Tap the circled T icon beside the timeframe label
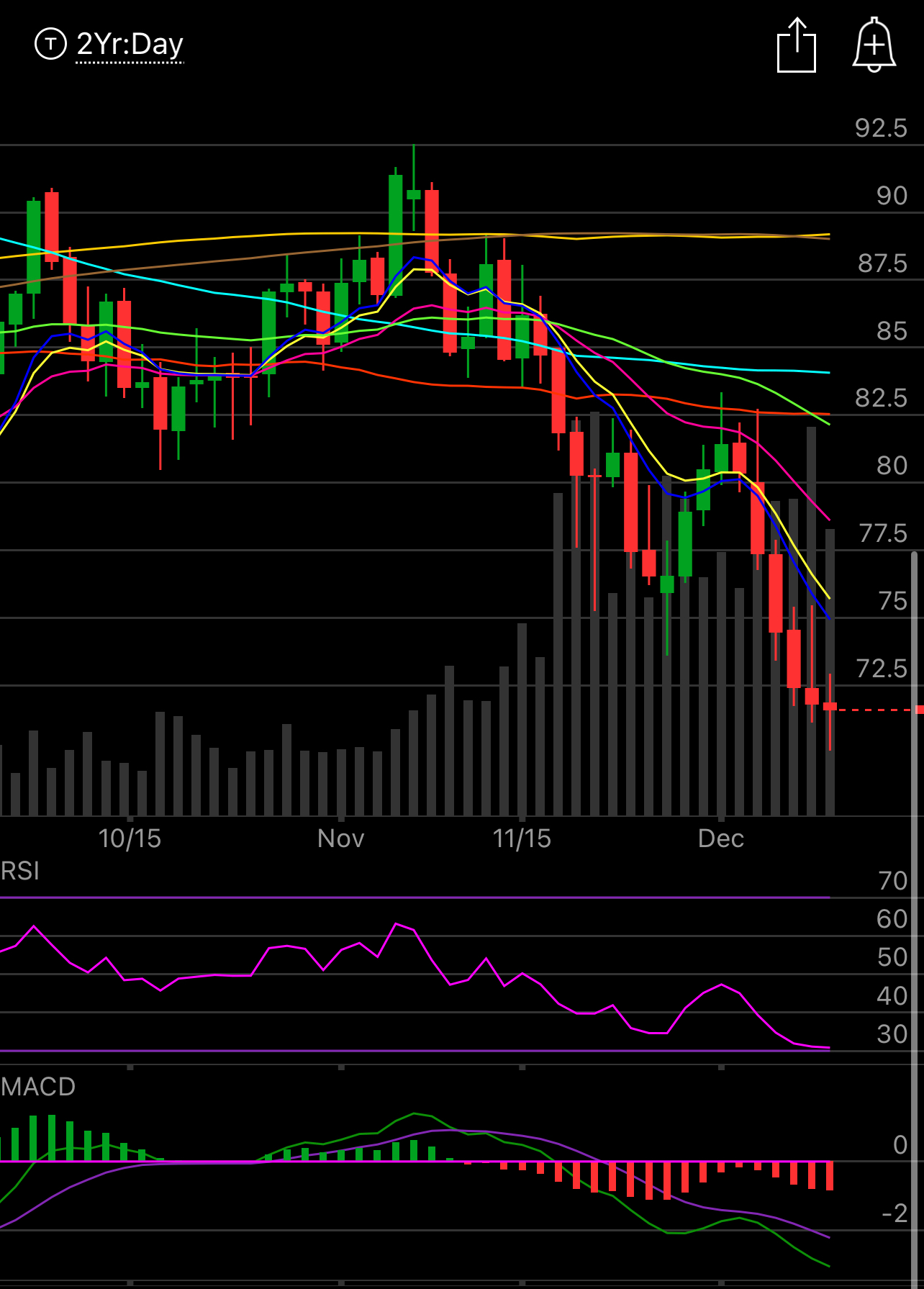924x1289 pixels. click(x=50, y=44)
